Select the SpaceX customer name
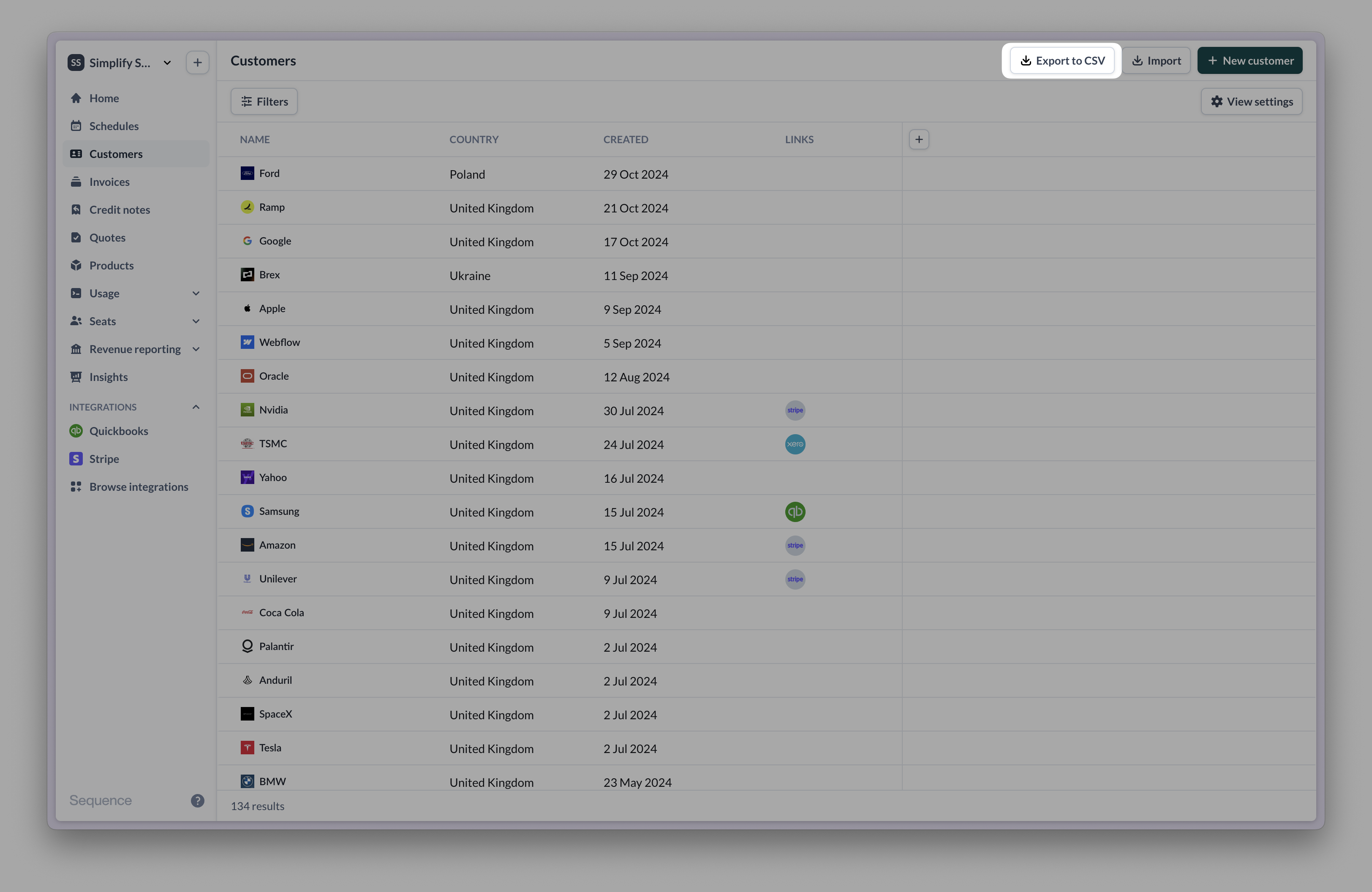Image resolution: width=1372 pixels, height=892 pixels. point(275,714)
